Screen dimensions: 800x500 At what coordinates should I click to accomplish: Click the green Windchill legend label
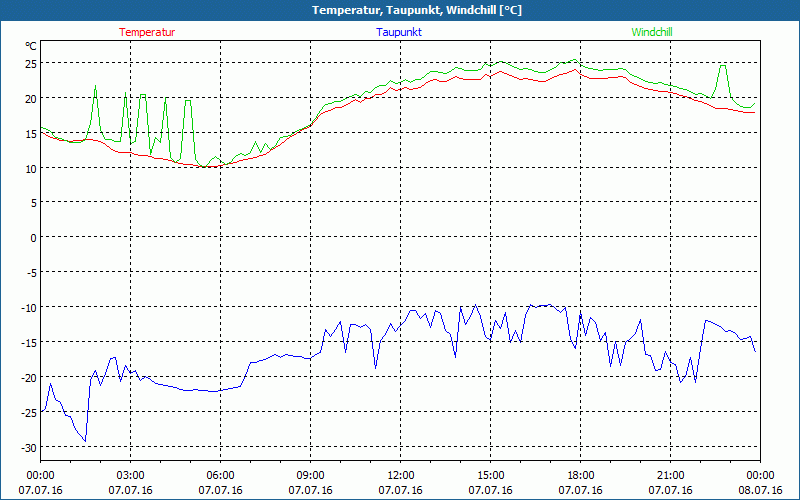point(652,32)
